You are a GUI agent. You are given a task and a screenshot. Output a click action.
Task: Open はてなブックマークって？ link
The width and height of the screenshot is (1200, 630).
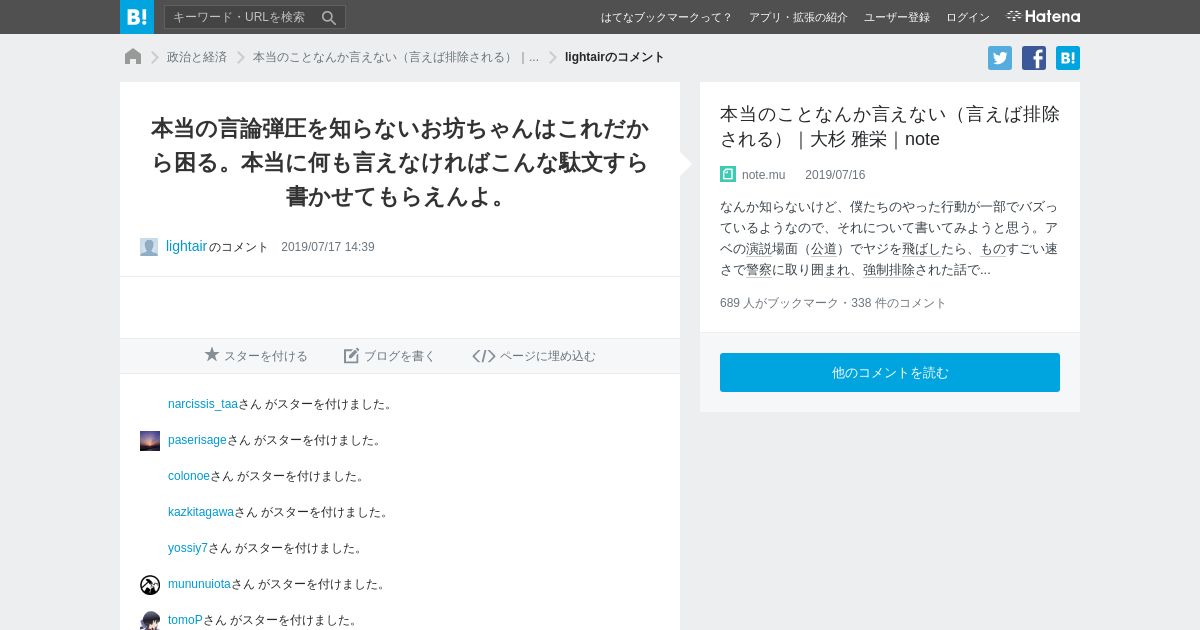click(x=666, y=17)
